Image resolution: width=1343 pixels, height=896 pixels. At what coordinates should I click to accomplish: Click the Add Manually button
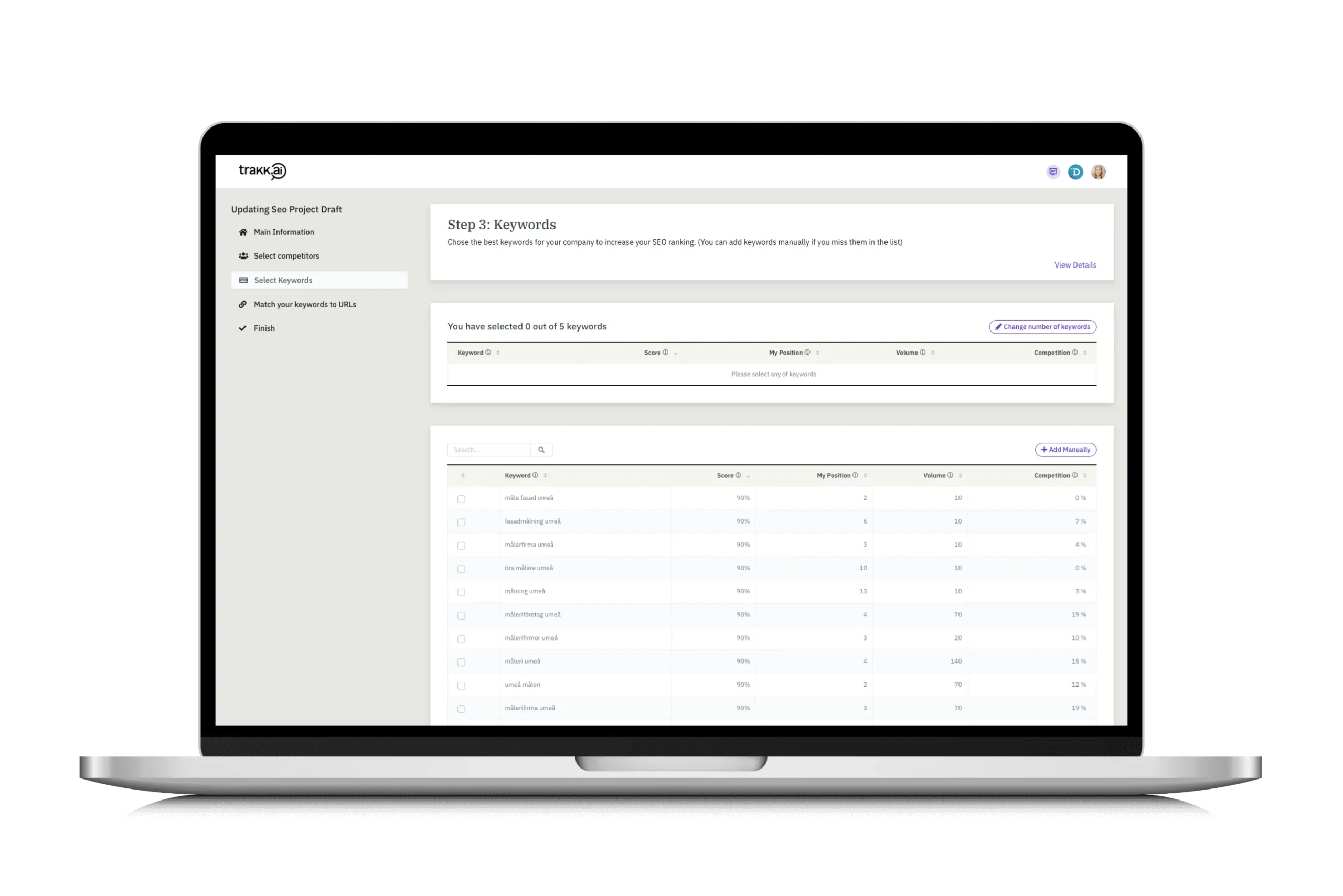(1065, 450)
